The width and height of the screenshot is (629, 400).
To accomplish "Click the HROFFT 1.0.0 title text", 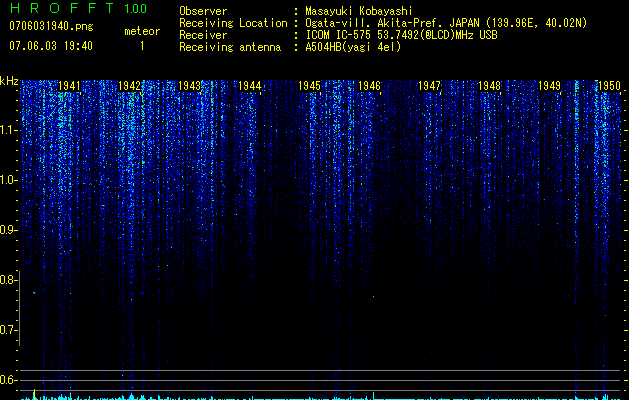I will click(x=78, y=8).
